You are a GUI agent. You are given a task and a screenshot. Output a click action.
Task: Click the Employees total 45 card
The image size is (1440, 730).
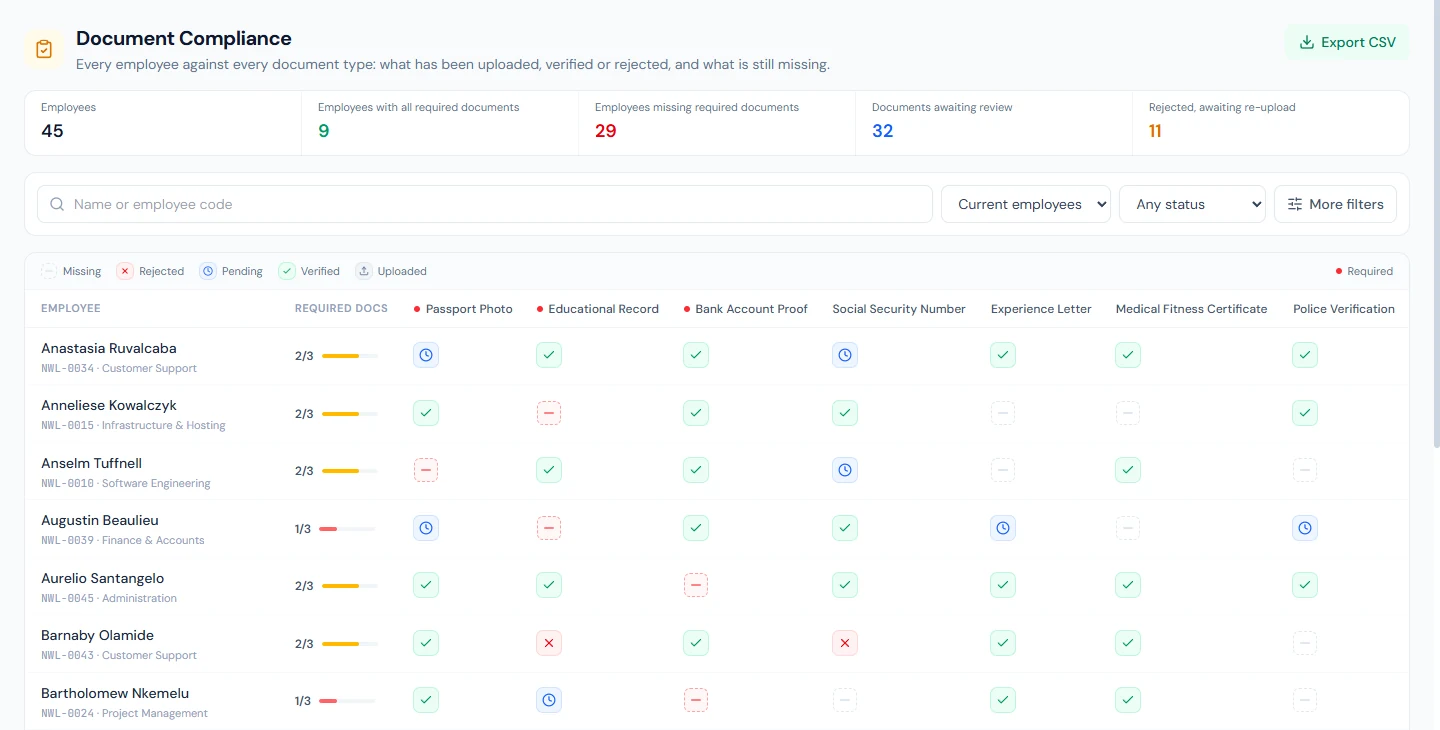click(163, 123)
